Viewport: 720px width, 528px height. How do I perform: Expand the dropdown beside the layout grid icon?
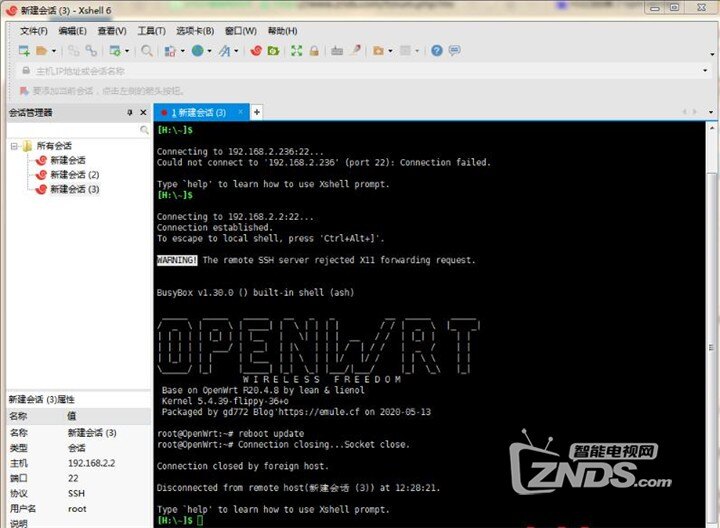417,51
